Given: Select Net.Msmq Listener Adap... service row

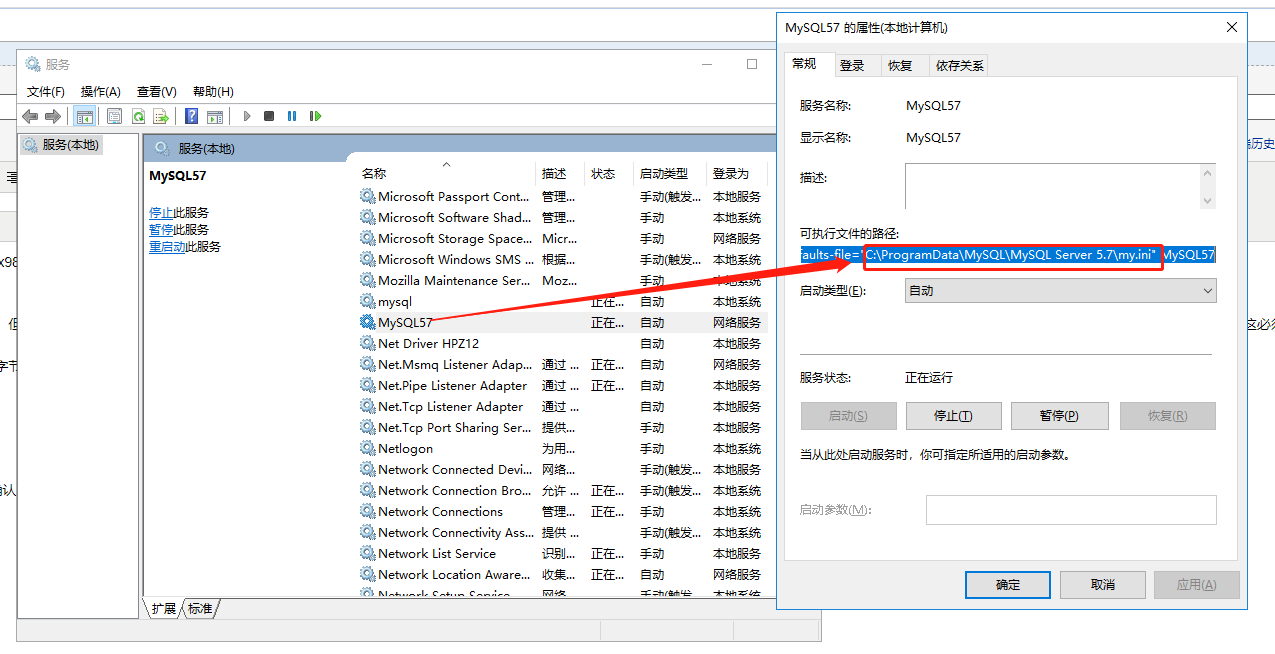Looking at the screenshot, I should coord(563,364).
